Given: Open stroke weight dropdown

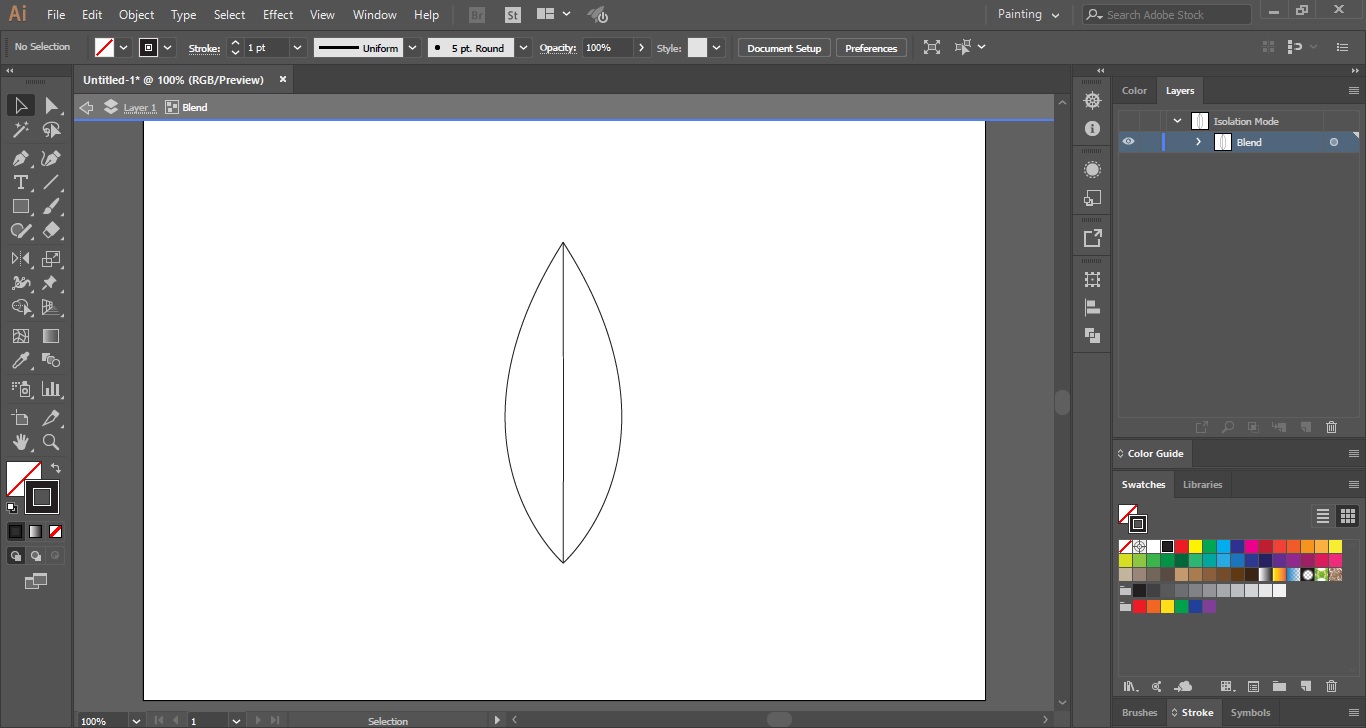Looking at the screenshot, I should pyautogui.click(x=297, y=48).
